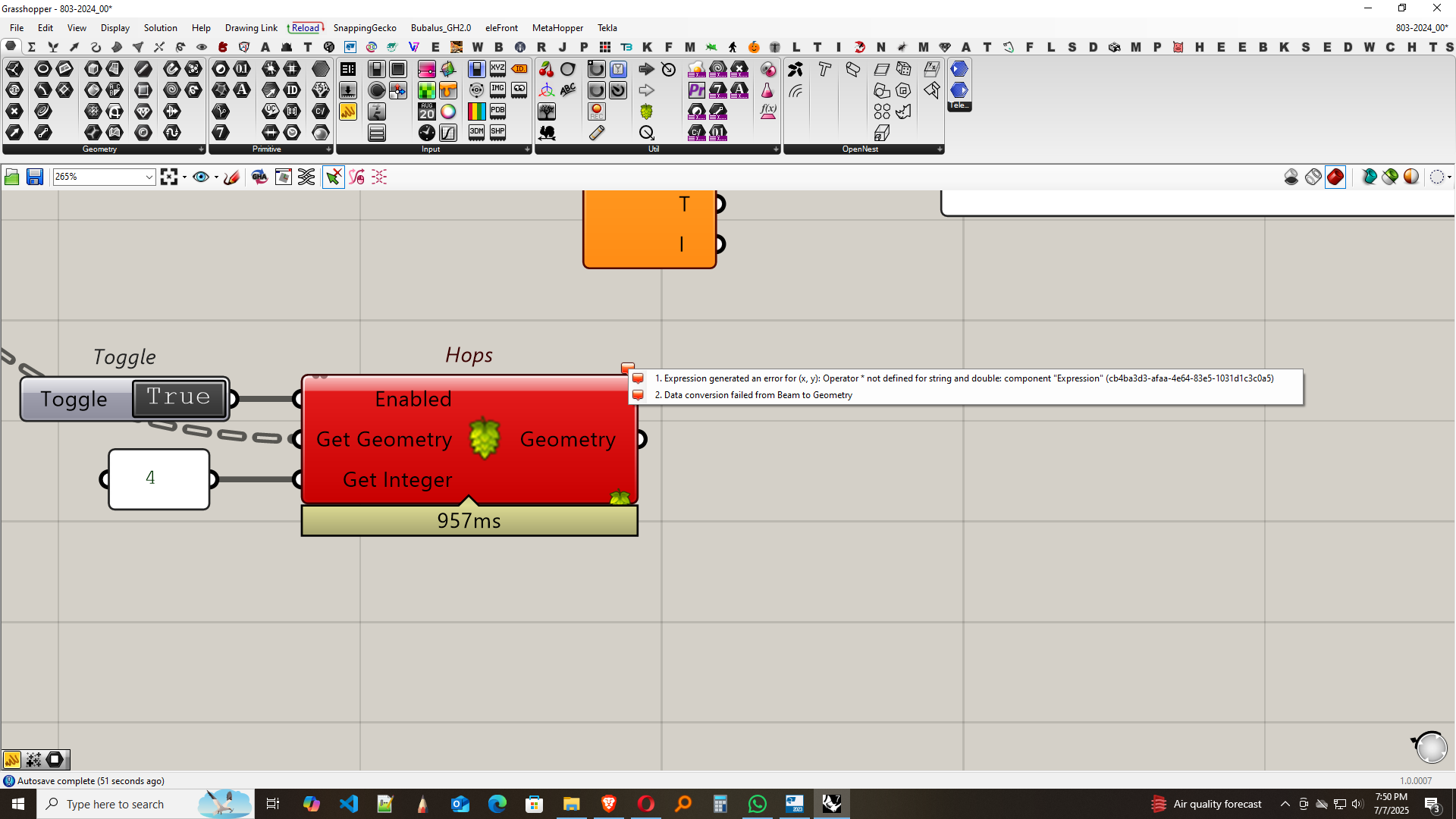Open the MetaHopper menu
This screenshot has height=819, width=1456.
[x=557, y=27]
